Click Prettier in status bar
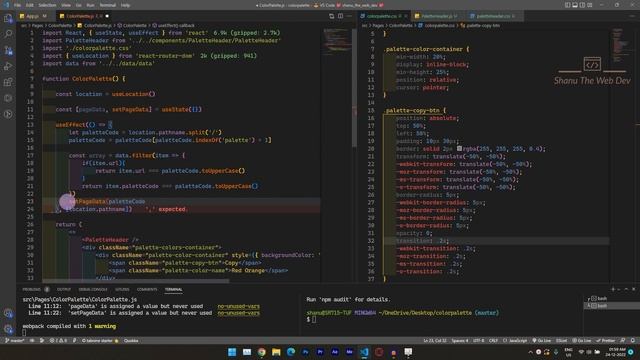The width and height of the screenshot is (640, 360). pyautogui.click(x=606, y=340)
